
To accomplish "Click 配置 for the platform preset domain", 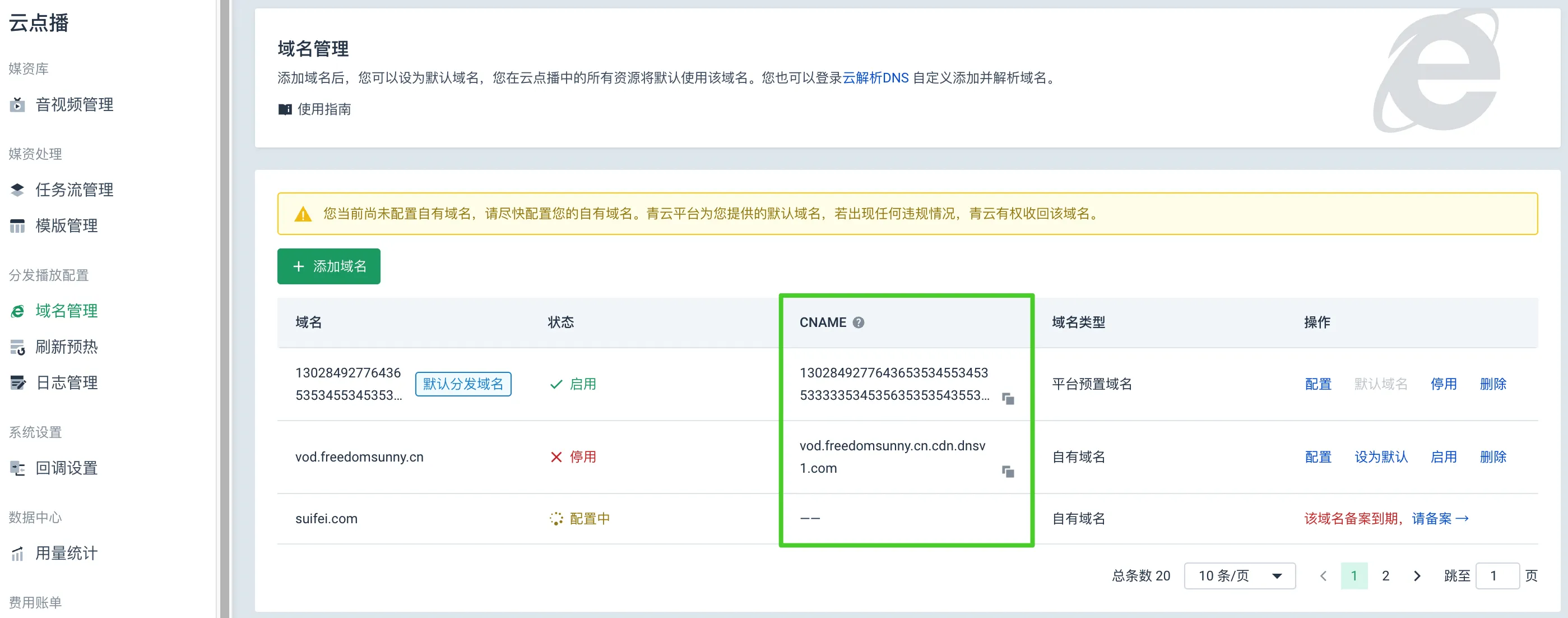I will click(1318, 384).
